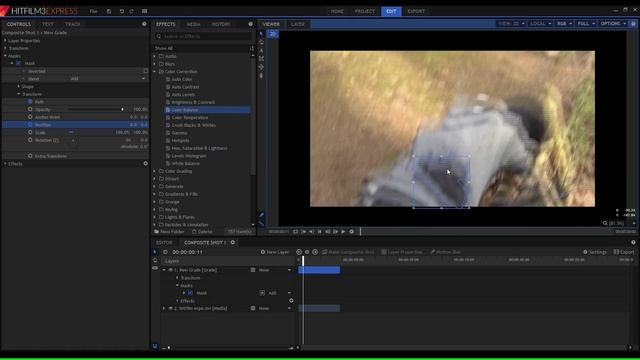Go to the Home tab

(x=337, y=11)
